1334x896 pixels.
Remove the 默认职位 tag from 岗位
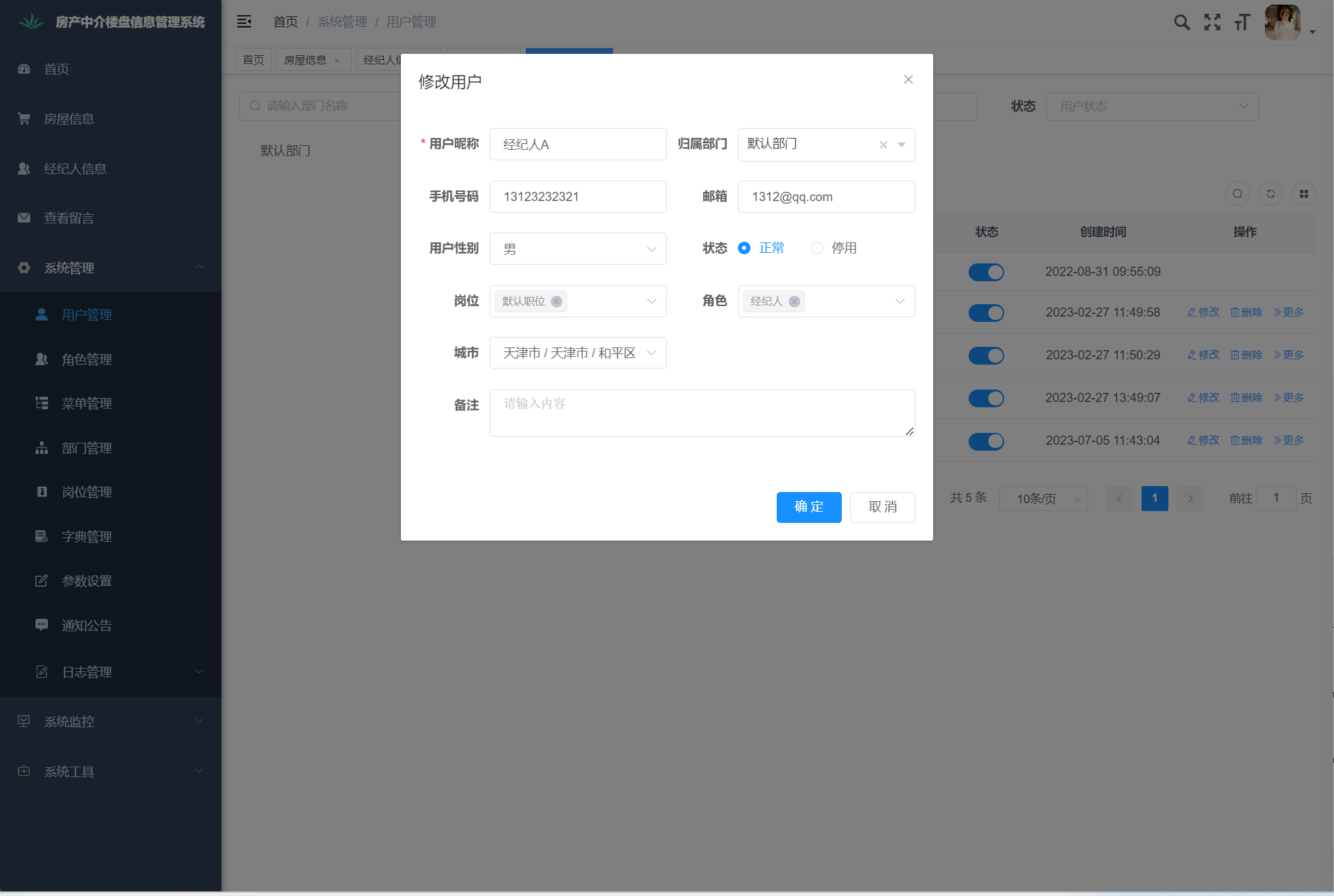pos(557,302)
